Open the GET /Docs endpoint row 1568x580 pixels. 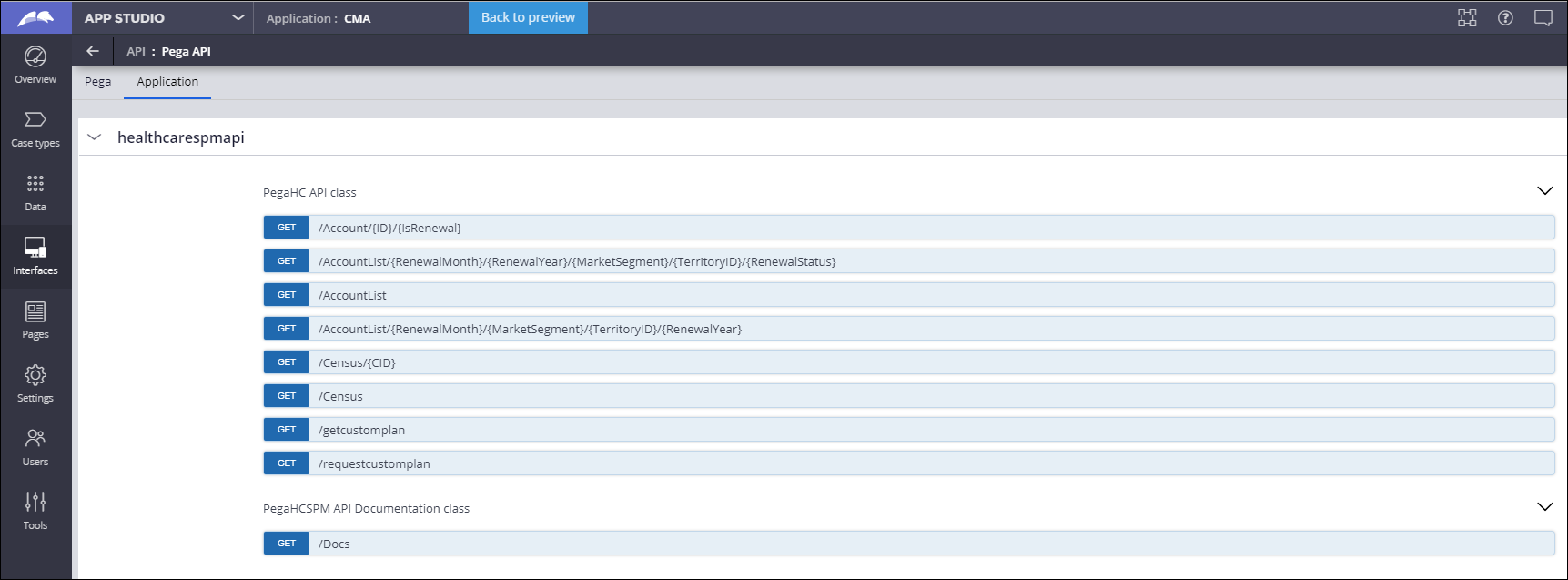[x=334, y=544]
